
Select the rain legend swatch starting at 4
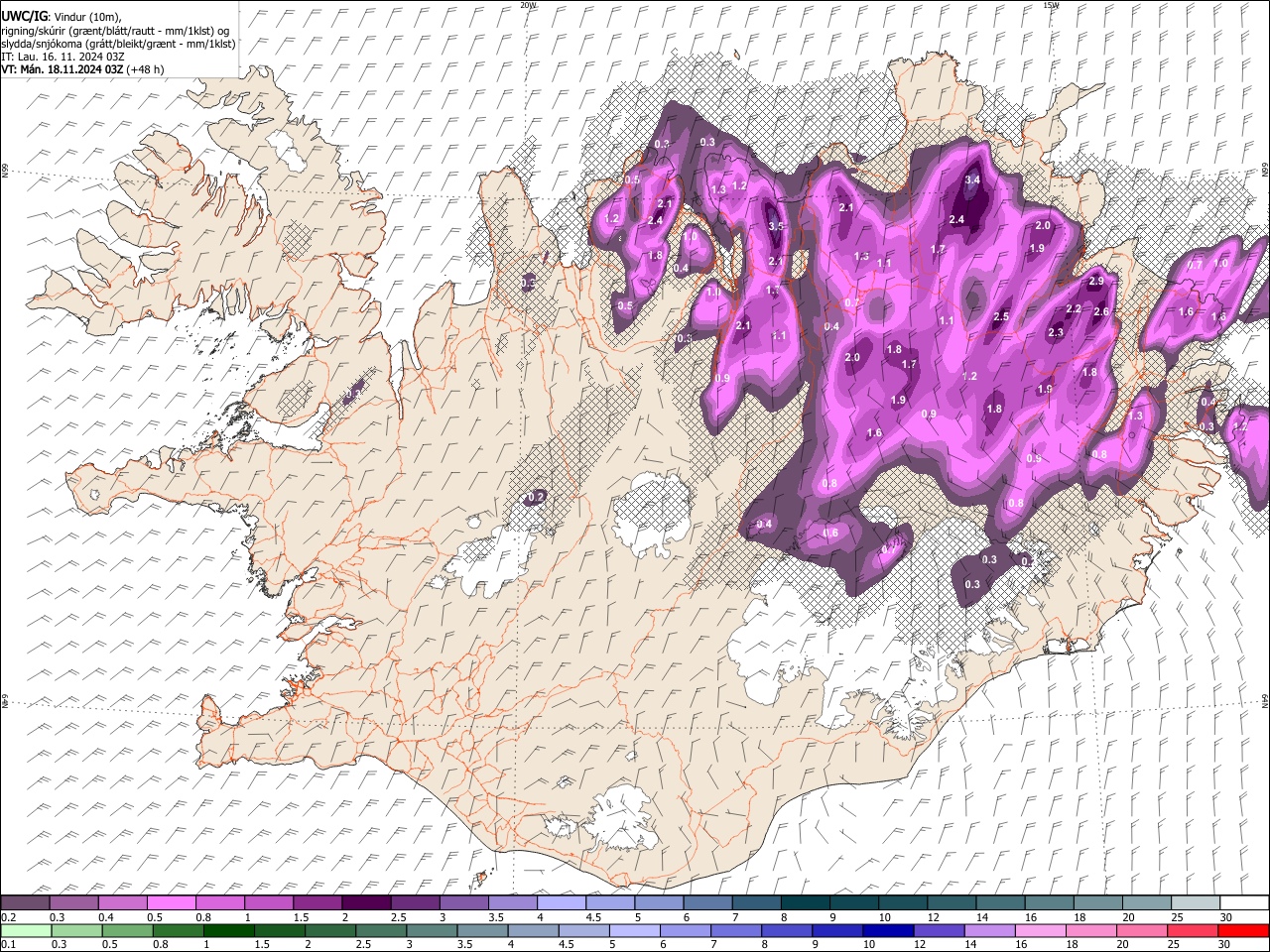[x=533, y=930]
